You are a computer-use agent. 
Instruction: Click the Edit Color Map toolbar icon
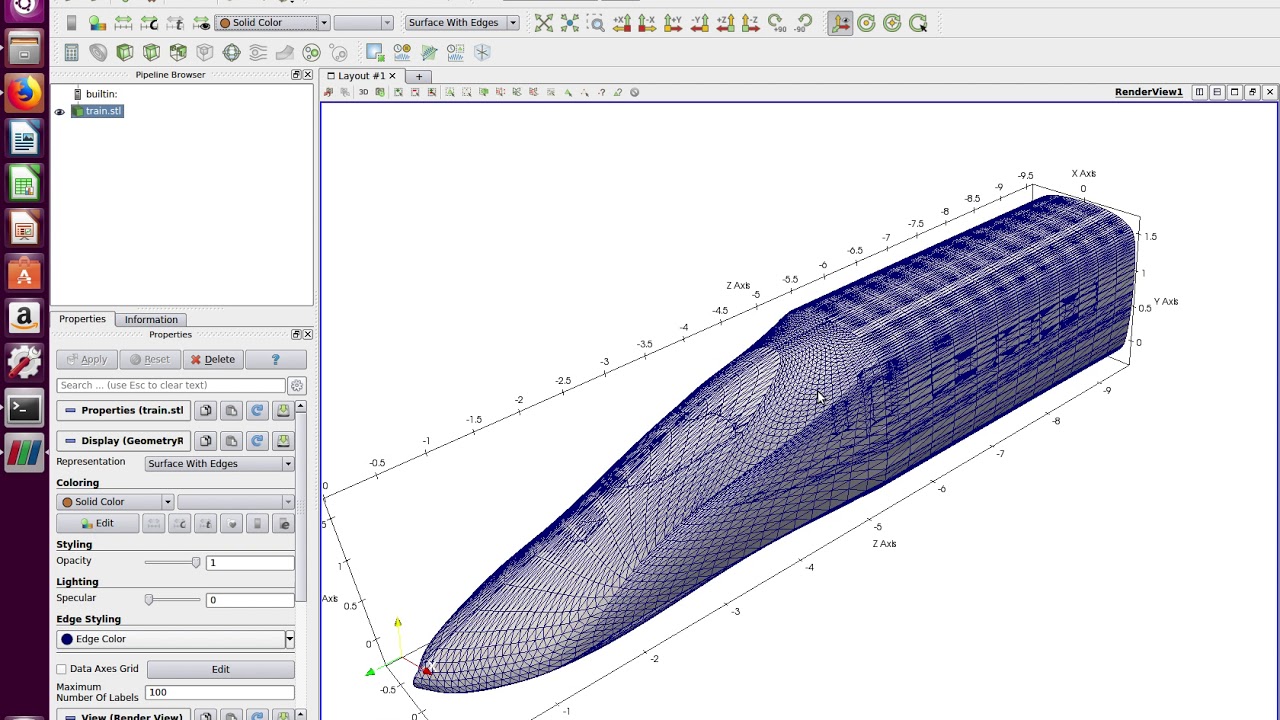97,22
